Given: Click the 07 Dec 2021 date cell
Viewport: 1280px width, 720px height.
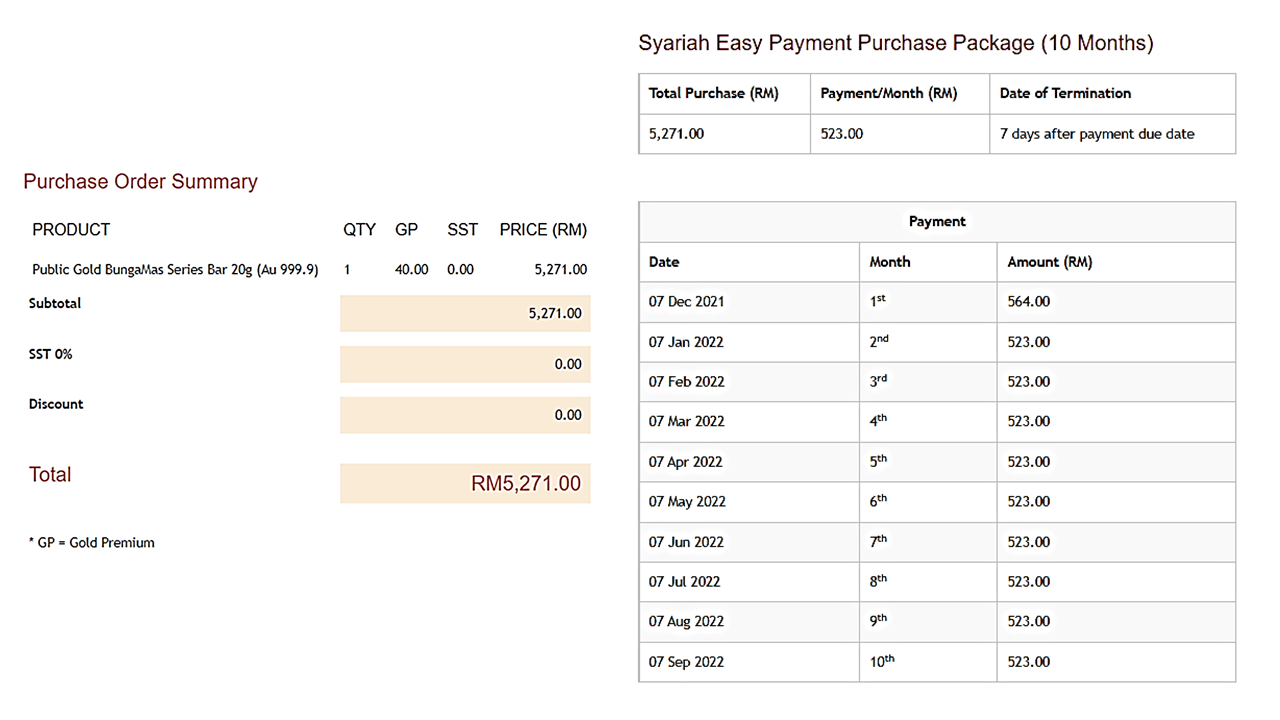Looking at the screenshot, I should coord(687,302).
